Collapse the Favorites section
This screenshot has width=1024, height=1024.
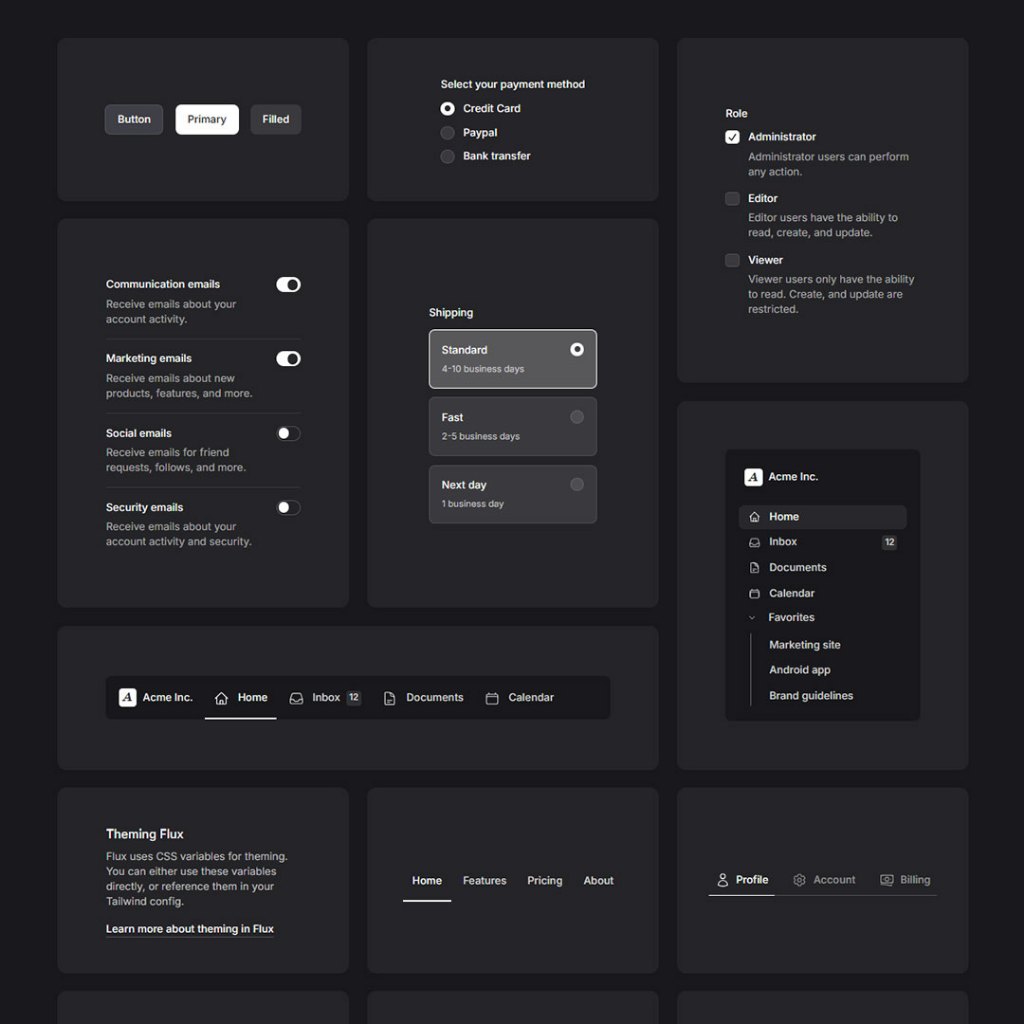(x=752, y=618)
